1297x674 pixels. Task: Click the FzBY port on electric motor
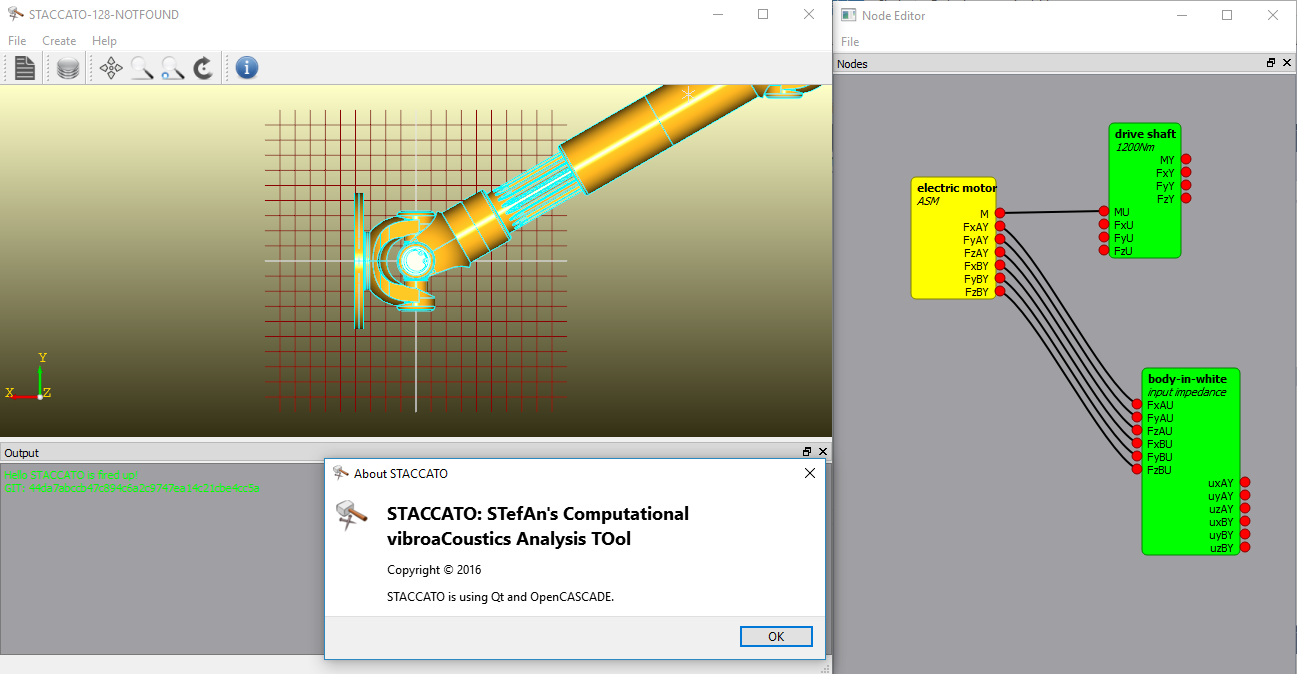[1001, 292]
